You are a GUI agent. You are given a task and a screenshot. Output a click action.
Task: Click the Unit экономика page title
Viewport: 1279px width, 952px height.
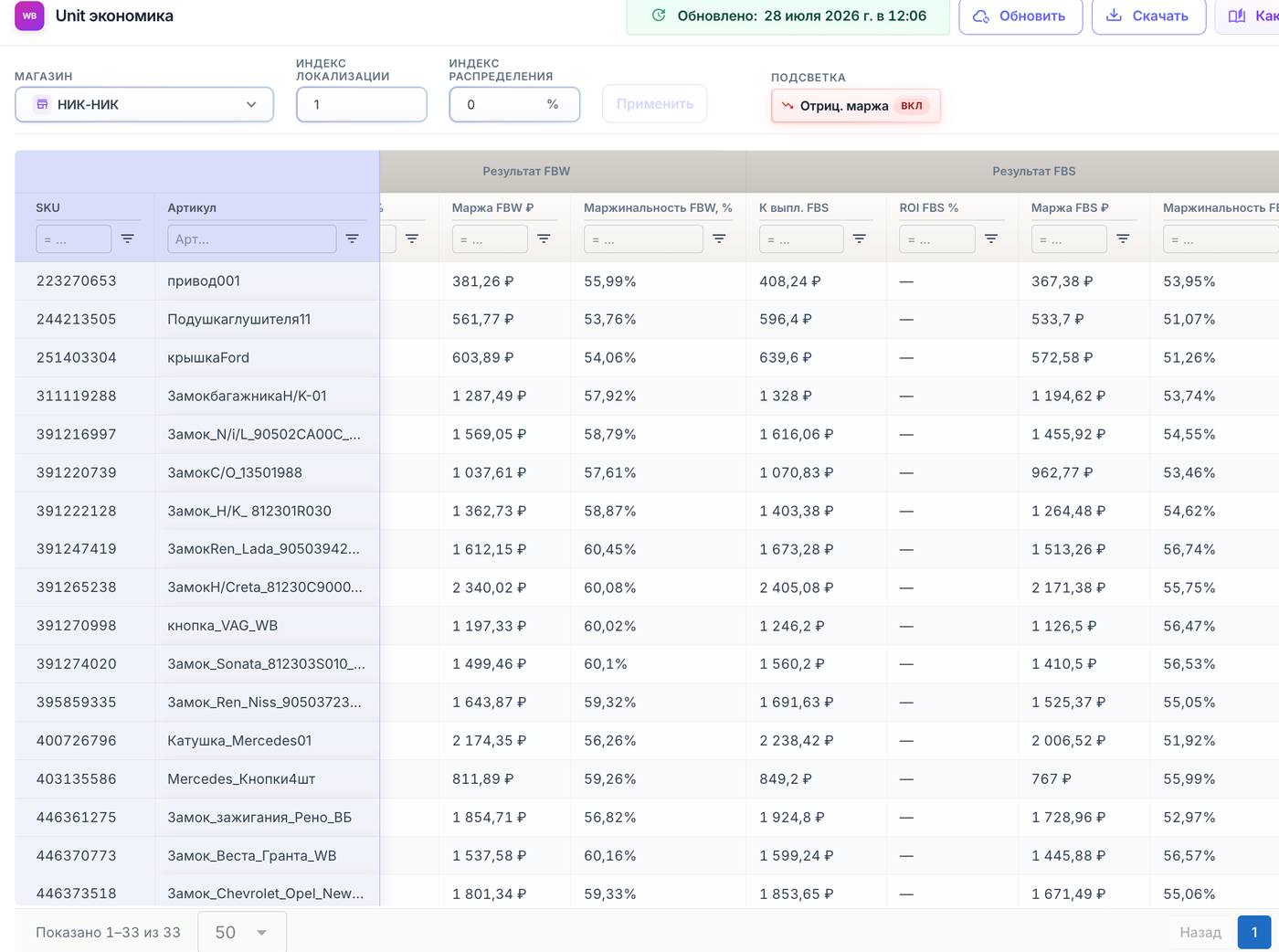(x=114, y=16)
